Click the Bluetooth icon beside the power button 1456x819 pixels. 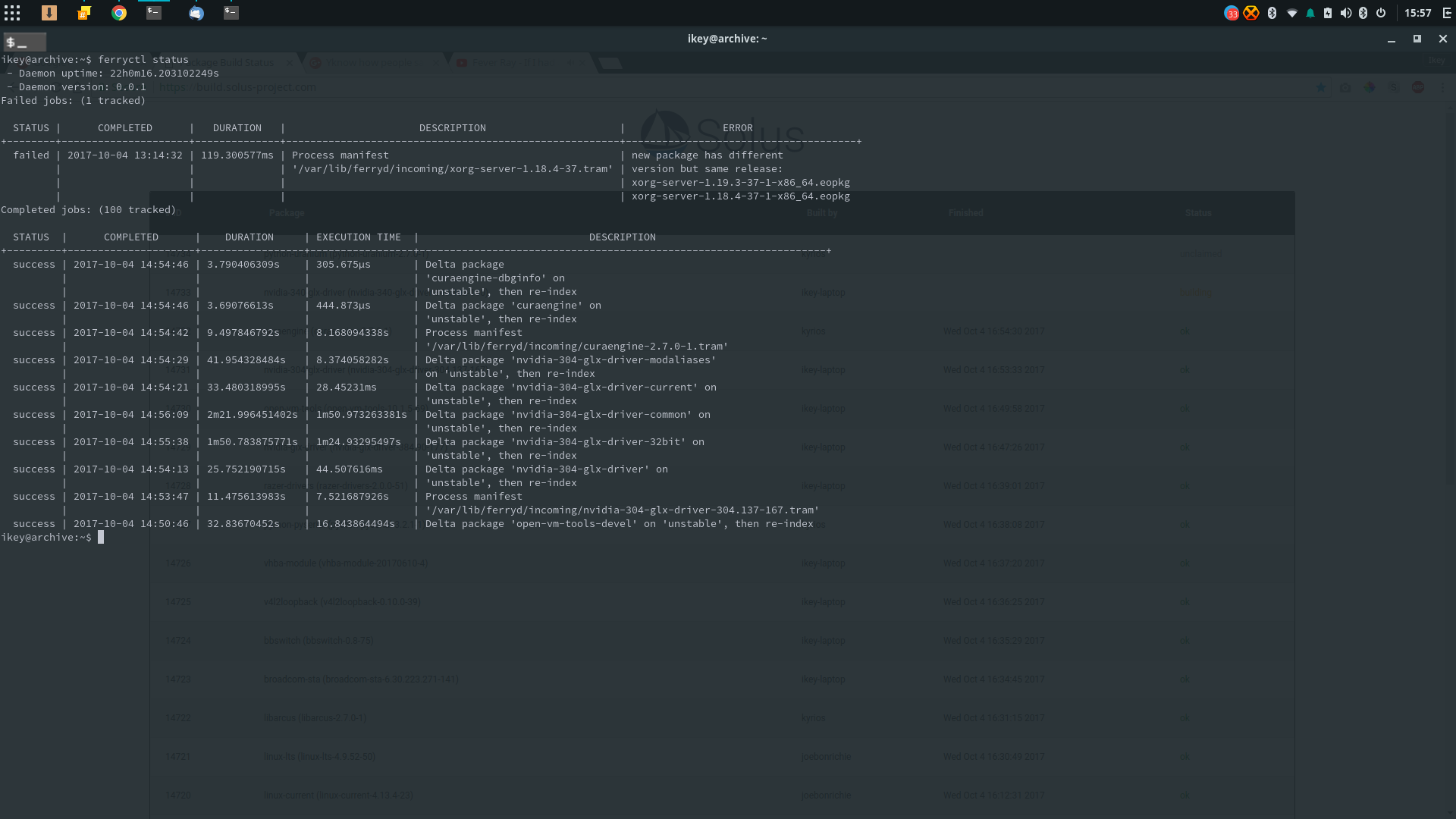tap(1363, 13)
